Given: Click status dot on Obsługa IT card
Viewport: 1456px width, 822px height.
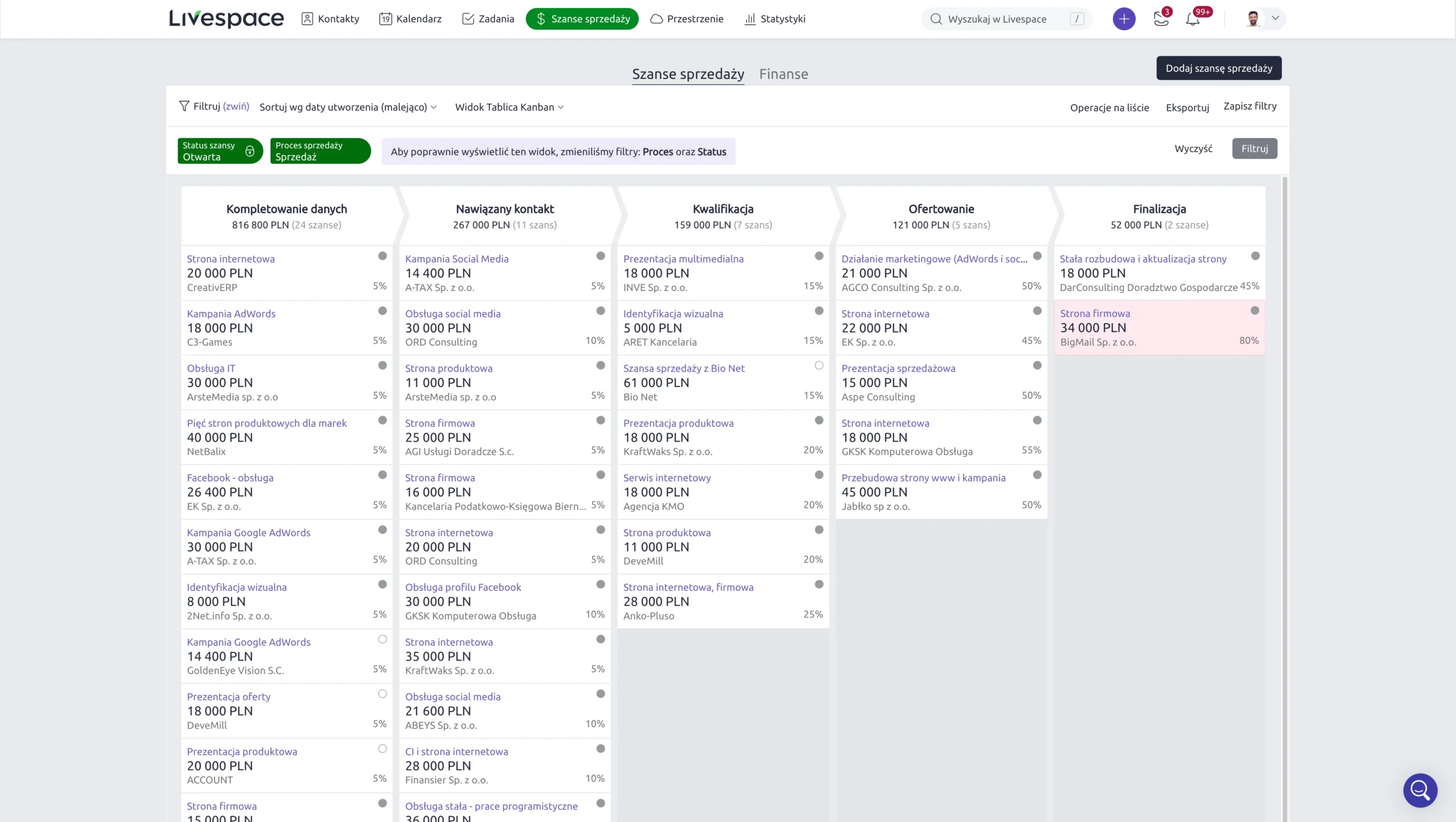Looking at the screenshot, I should coord(382,366).
